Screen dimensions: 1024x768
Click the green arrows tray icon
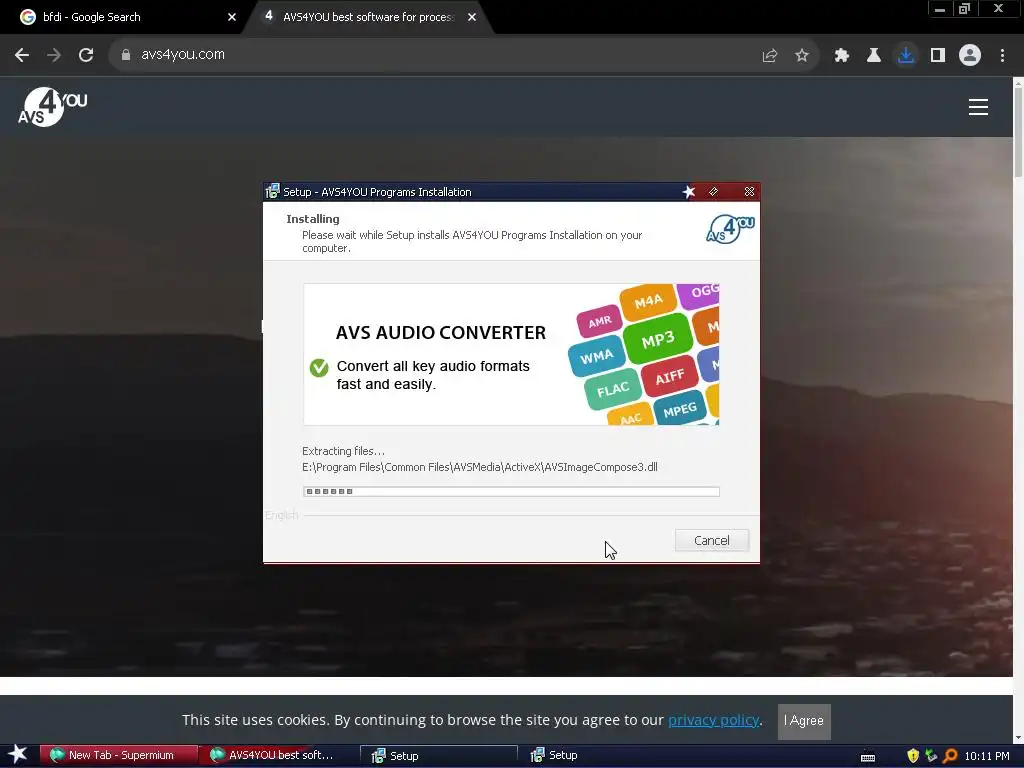coord(931,756)
